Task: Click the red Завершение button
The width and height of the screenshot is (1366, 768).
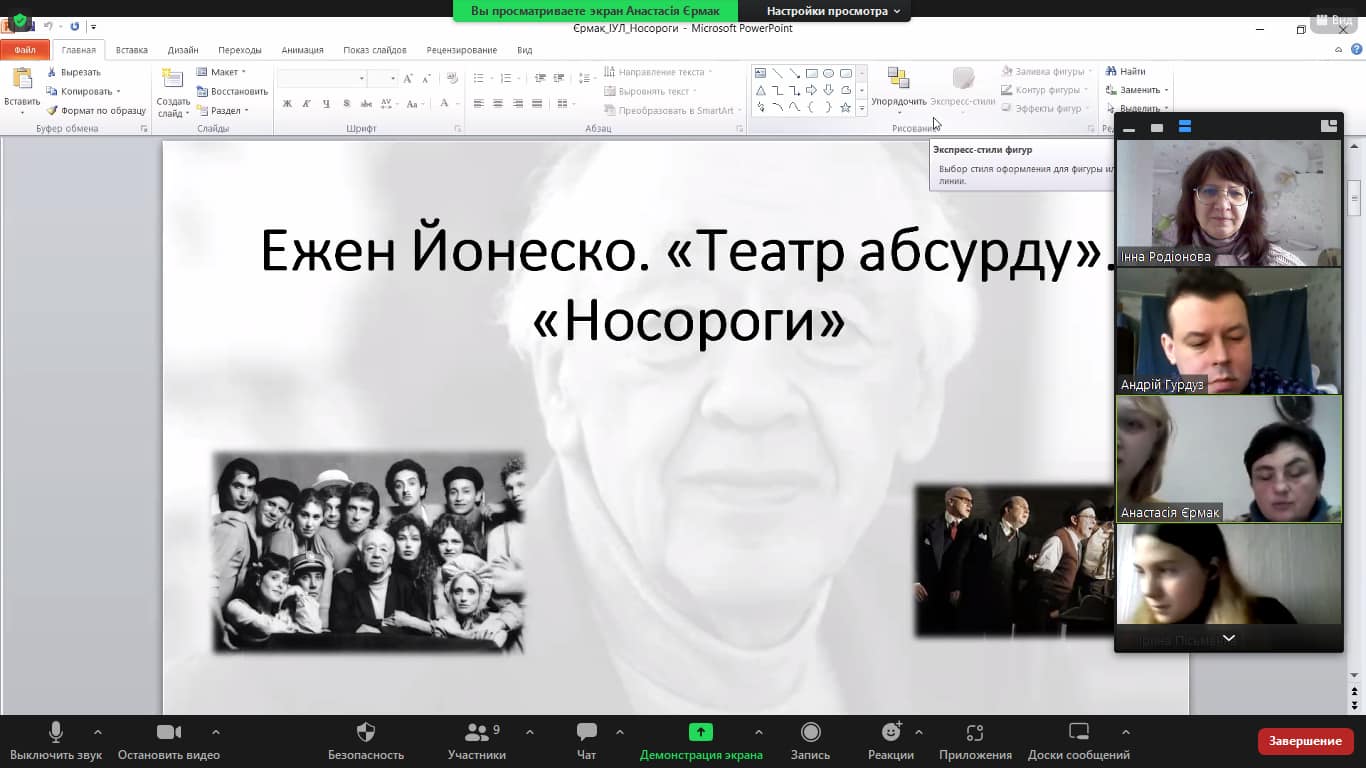Action: (1304, 741)
